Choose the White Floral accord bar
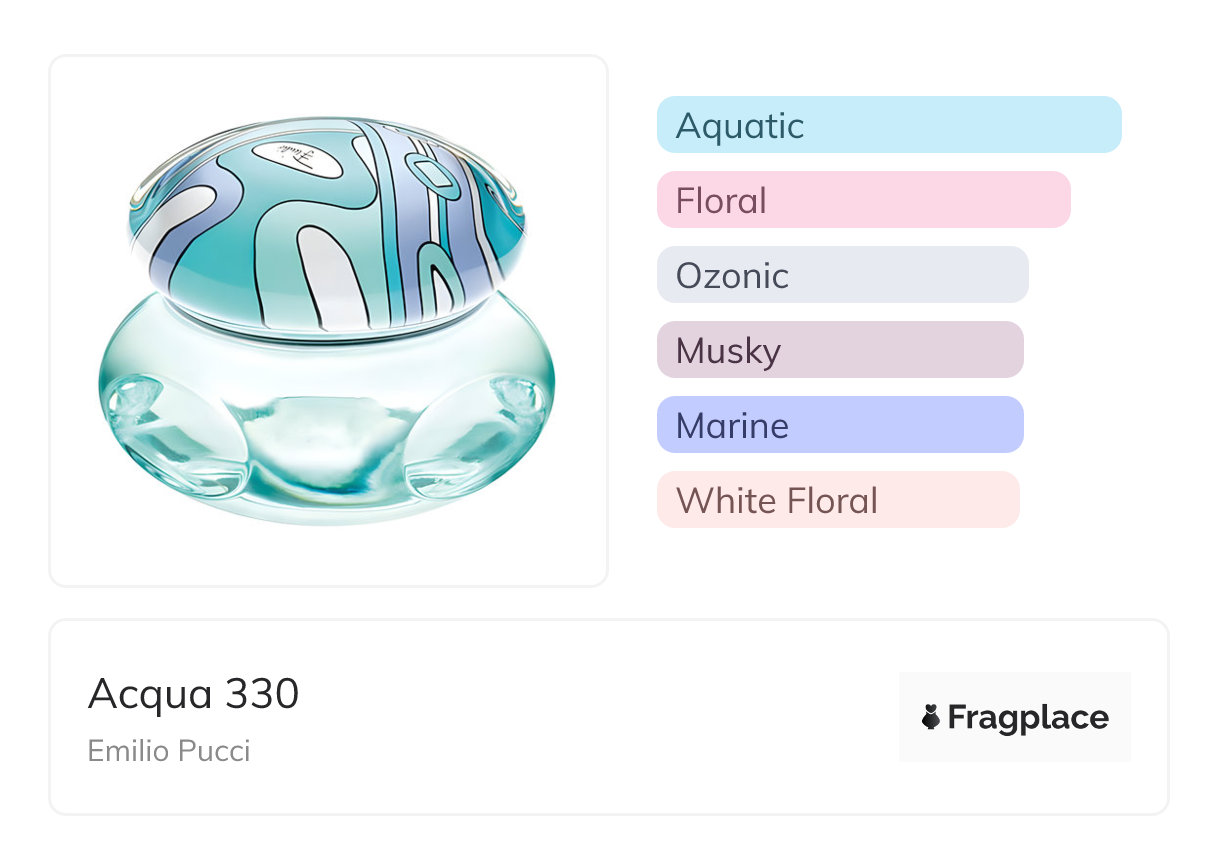Screen dimensions: 1218x864 (838, 500)
